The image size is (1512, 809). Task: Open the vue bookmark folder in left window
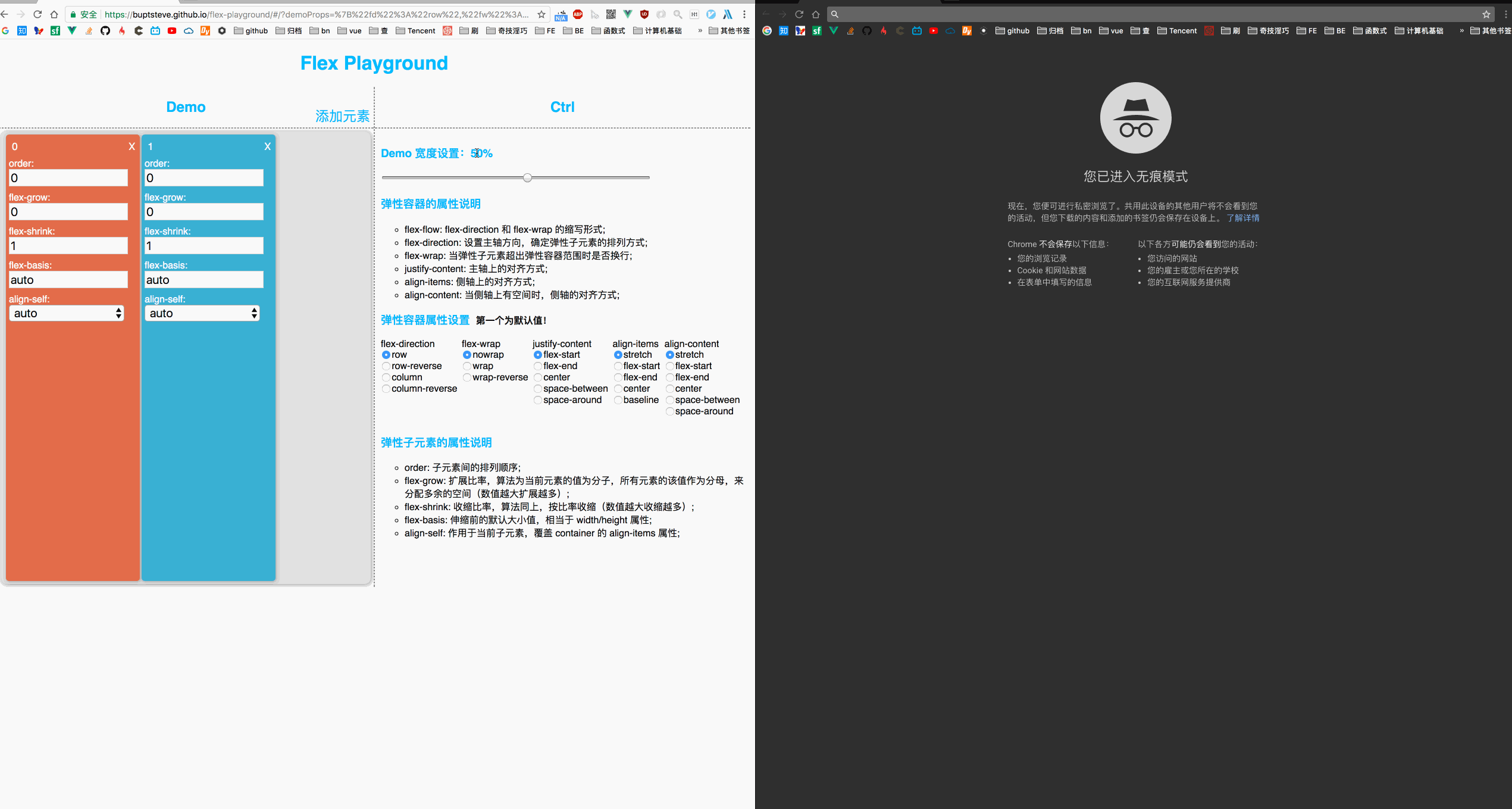coord(349,31)
